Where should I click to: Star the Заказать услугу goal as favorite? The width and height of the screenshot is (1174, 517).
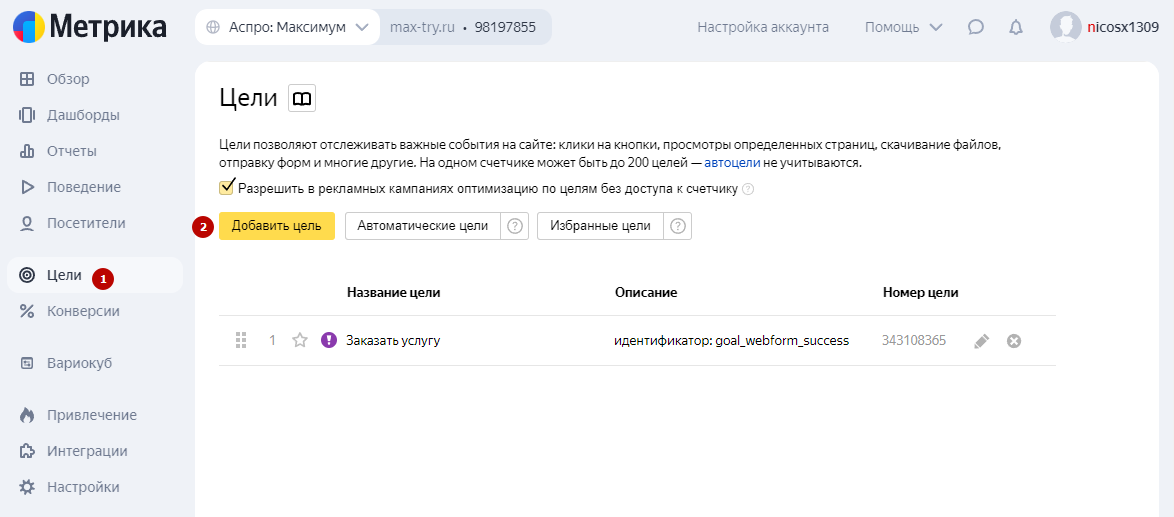pos(300,340)
